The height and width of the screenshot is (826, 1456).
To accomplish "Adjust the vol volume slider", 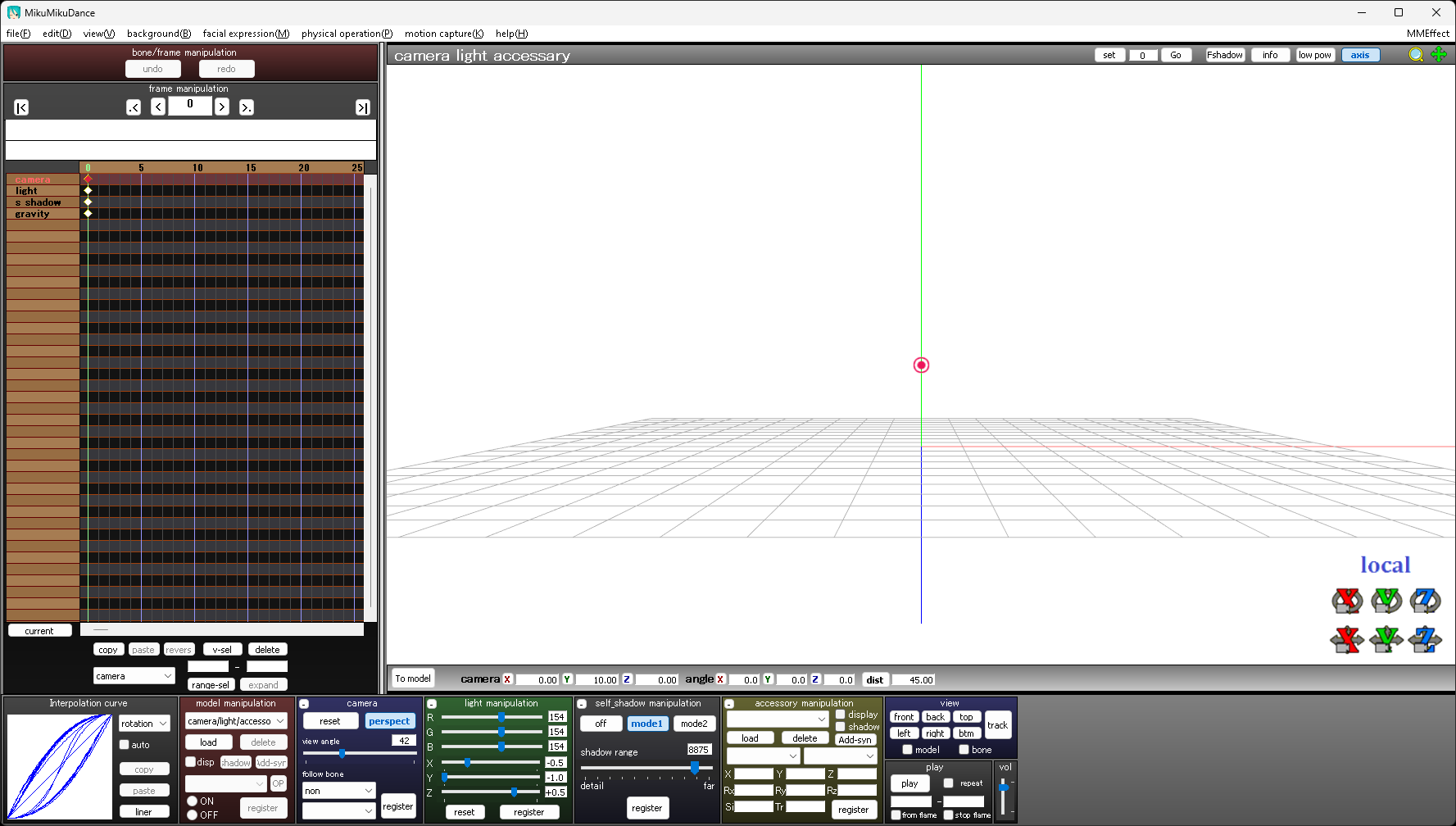I will (x=1004, y=795).
